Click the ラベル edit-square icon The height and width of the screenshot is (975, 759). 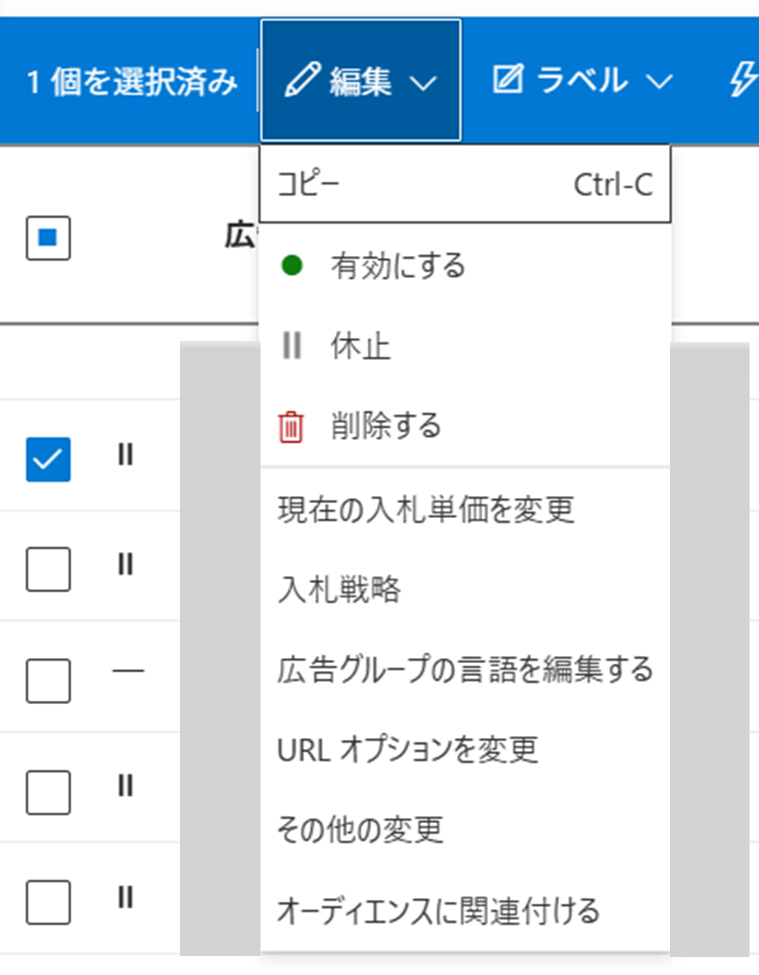click(x=509, y=82)
